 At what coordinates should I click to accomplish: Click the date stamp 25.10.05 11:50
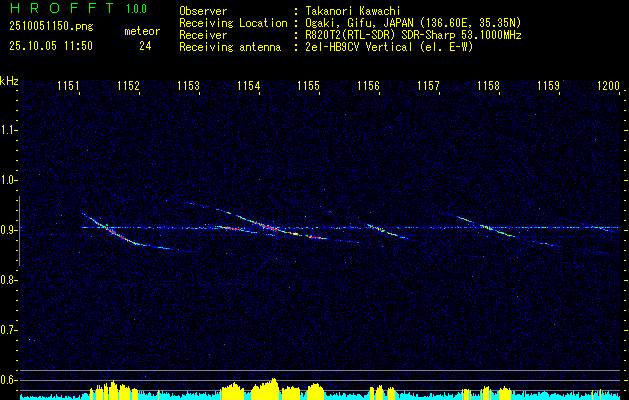(x=51, y=46)
